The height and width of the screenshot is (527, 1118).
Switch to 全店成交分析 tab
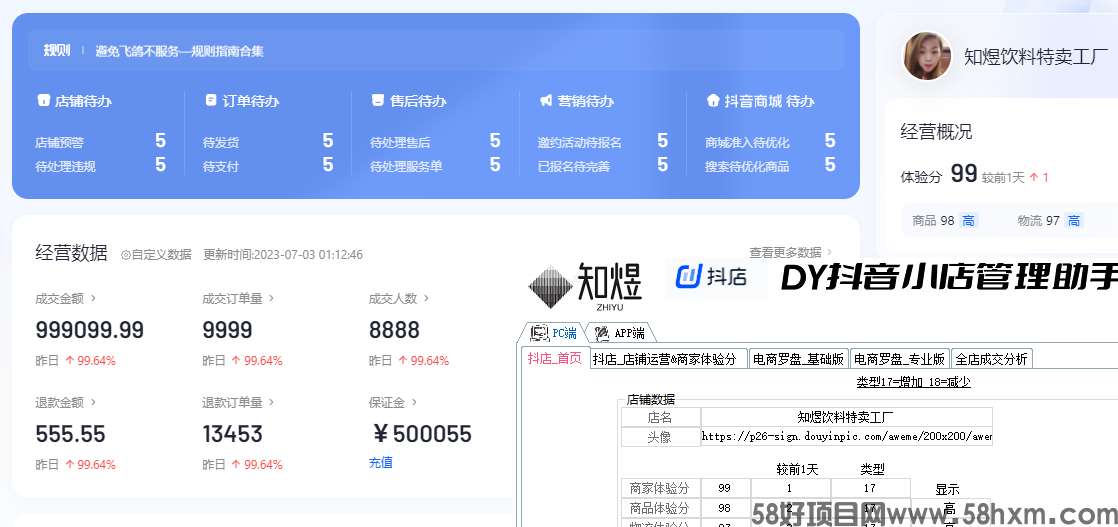pos(992,359)
